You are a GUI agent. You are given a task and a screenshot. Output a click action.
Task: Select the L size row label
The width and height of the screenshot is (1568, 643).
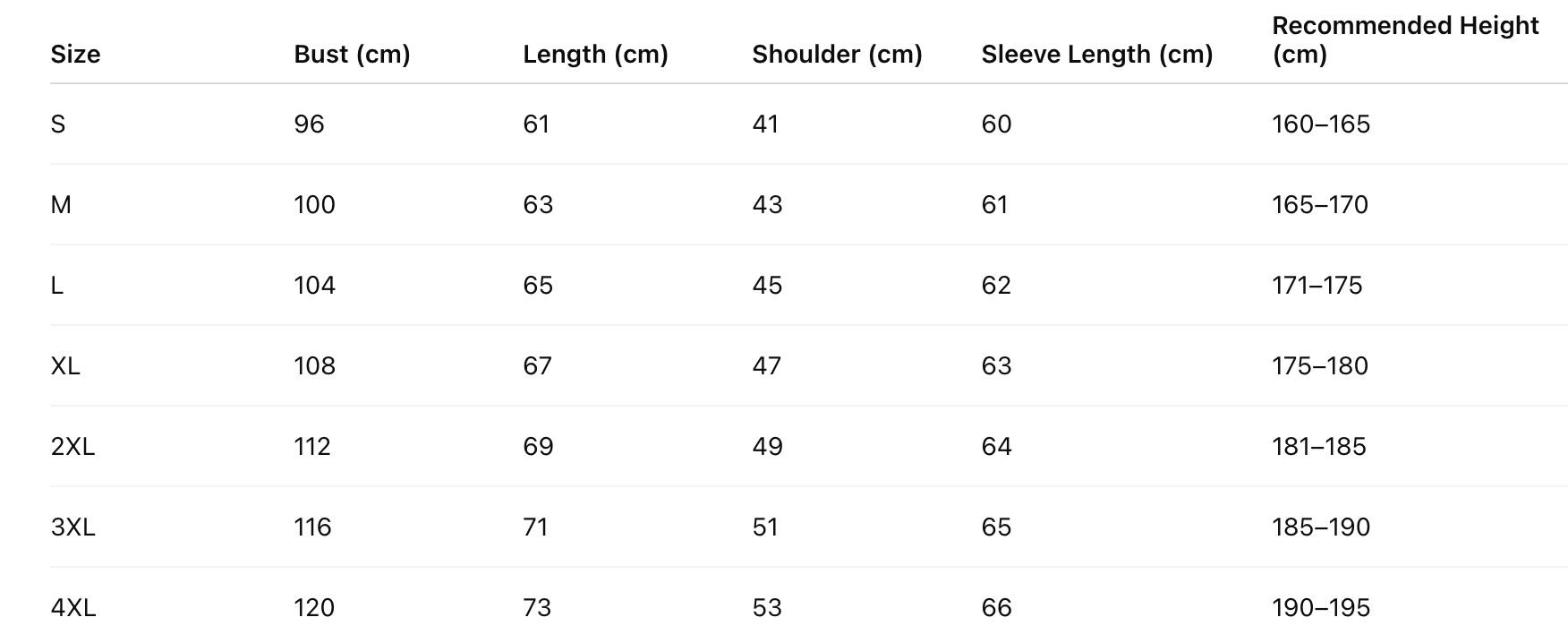point(57,286)
